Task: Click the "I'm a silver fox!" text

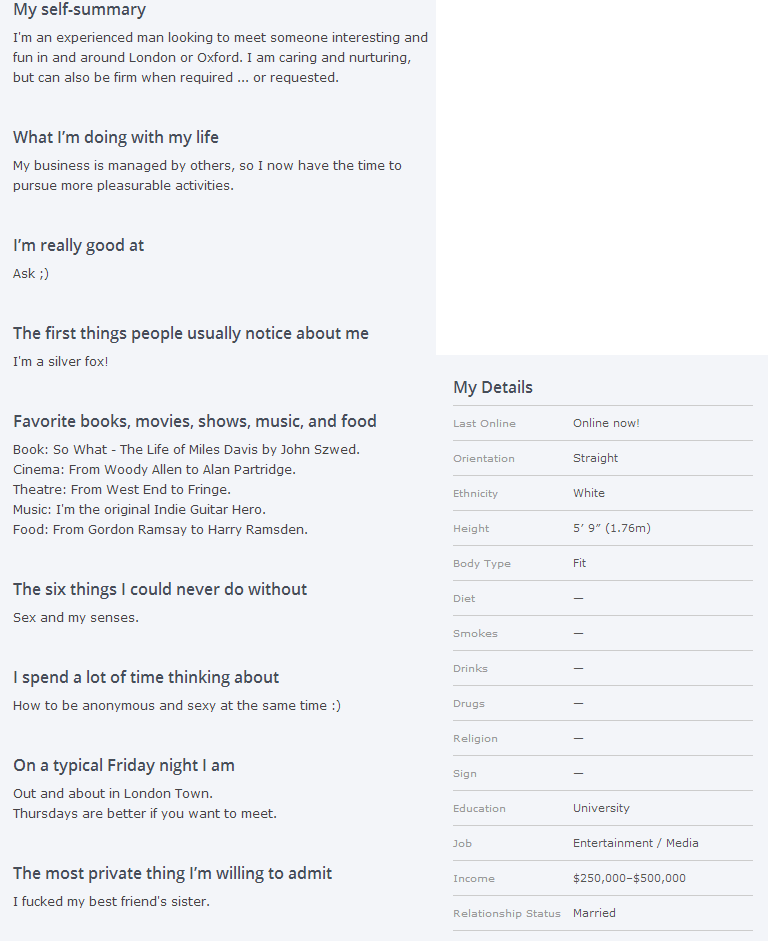Action: pyautogui.click(x=61, y=362)
